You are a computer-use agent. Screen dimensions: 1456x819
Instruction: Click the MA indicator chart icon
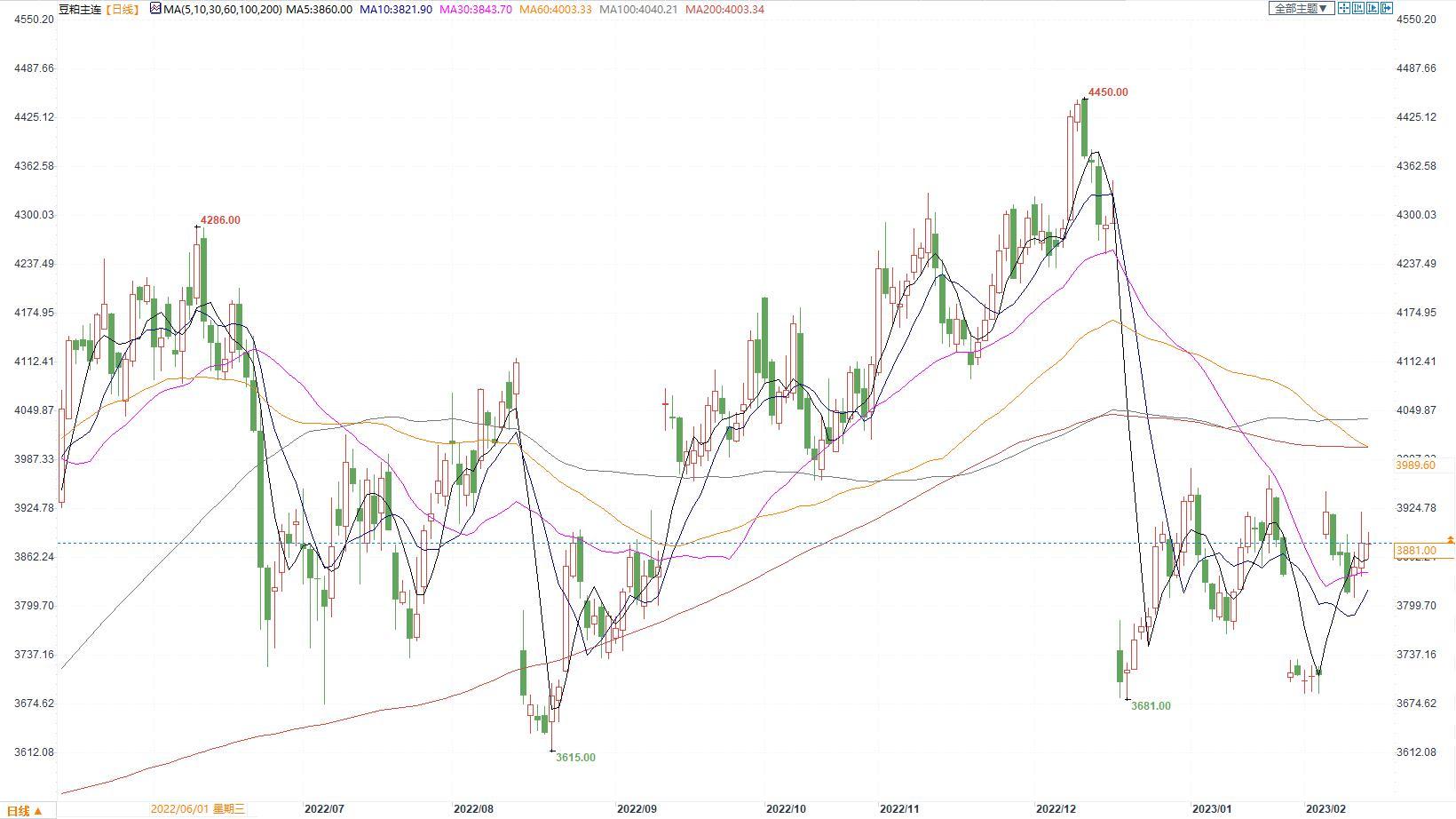155,9
